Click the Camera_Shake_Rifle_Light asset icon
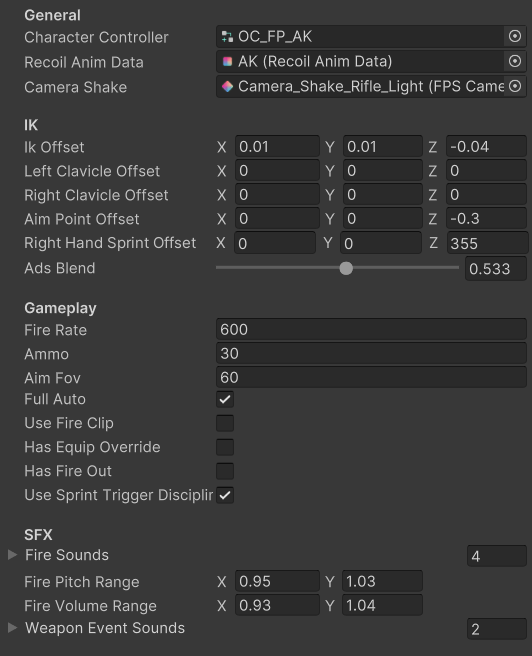Viewport: 532px width, 656px height. [227, 86]
